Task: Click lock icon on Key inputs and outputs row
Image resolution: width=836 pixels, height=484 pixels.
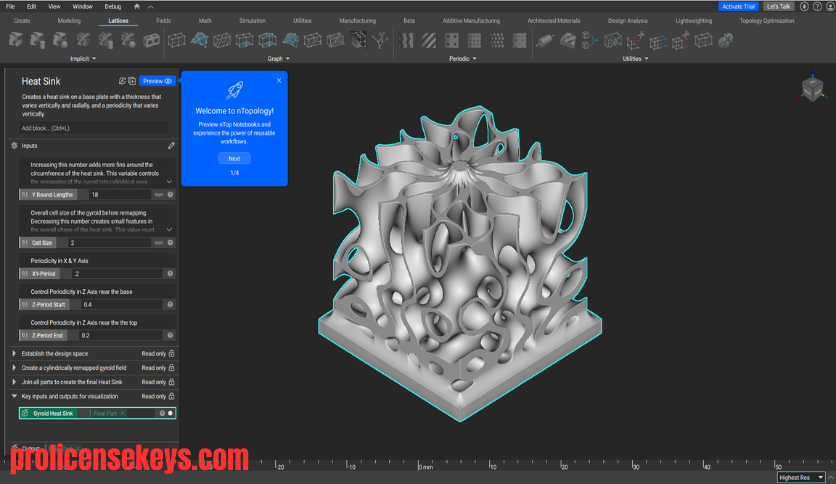Action: 171,396
